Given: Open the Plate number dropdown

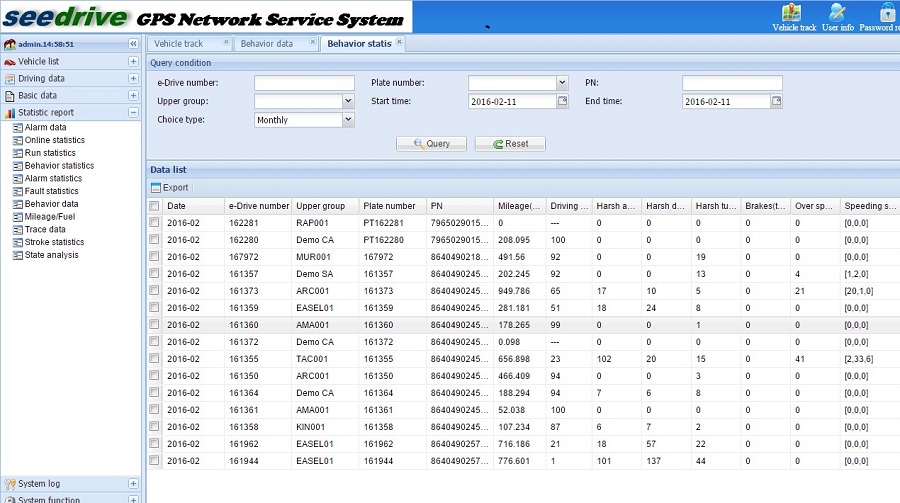Looking at the screenshot, I should click(x=562, y=83).
